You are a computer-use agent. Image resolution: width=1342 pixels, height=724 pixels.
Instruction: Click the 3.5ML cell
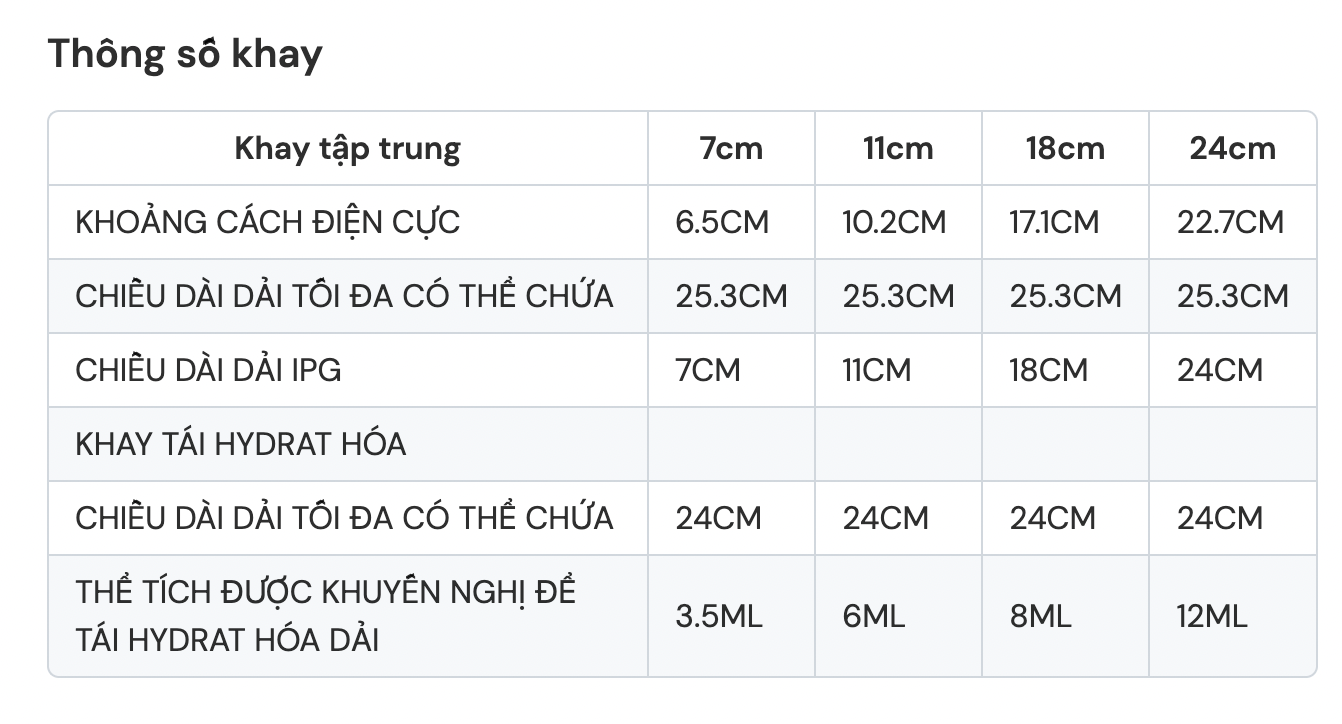(x=718, y=616)
